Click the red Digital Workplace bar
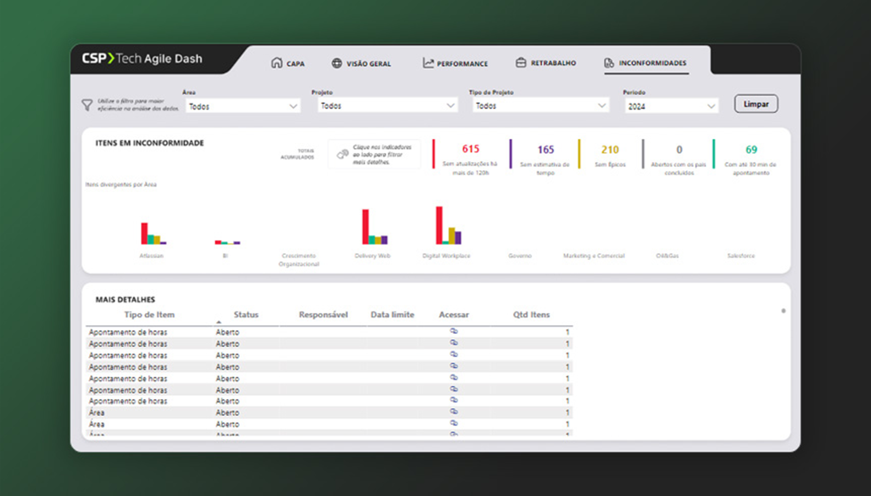 440,225
